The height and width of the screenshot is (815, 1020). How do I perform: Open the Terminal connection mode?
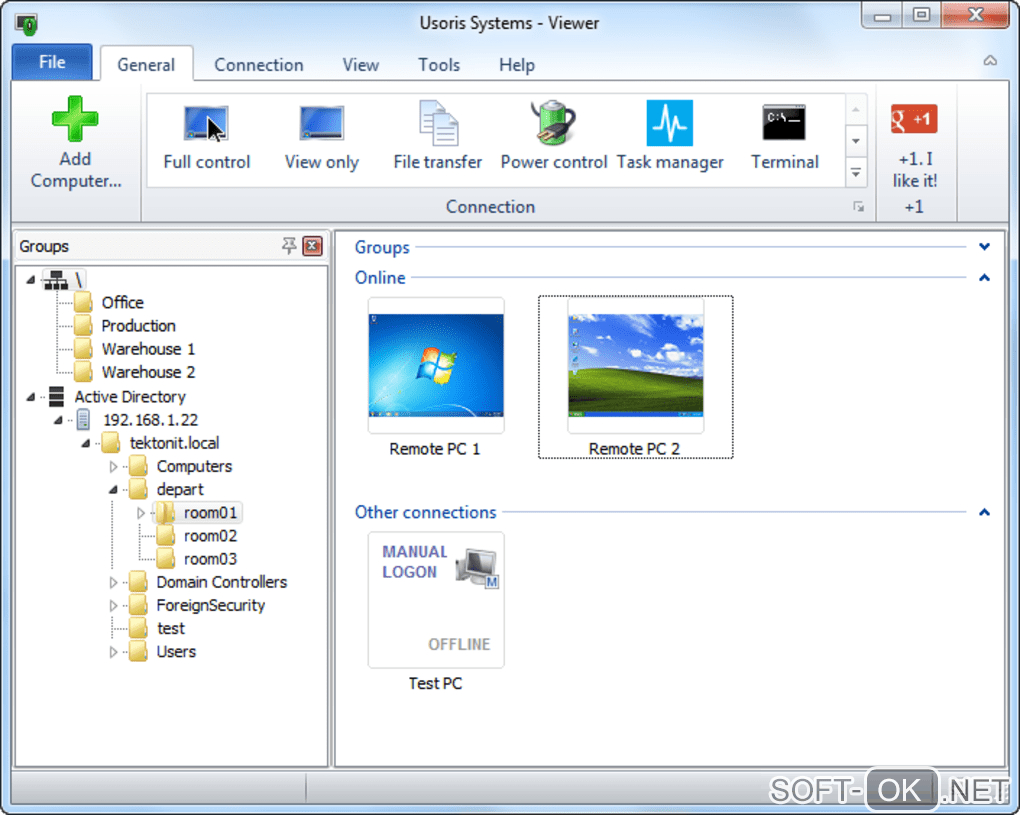[x=785, y=137]
